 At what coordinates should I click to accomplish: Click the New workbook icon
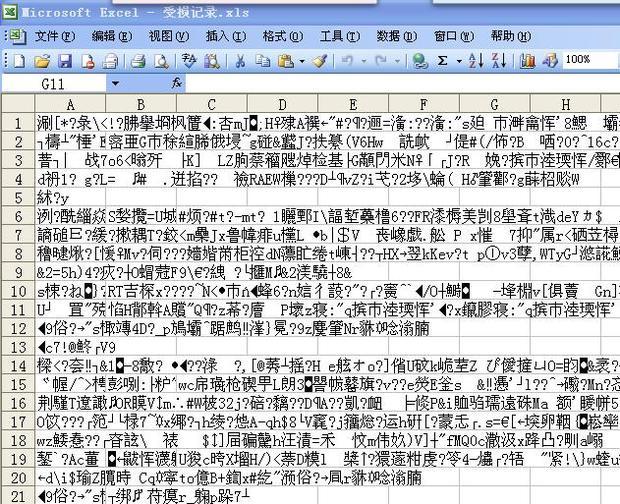coord(19,61)
